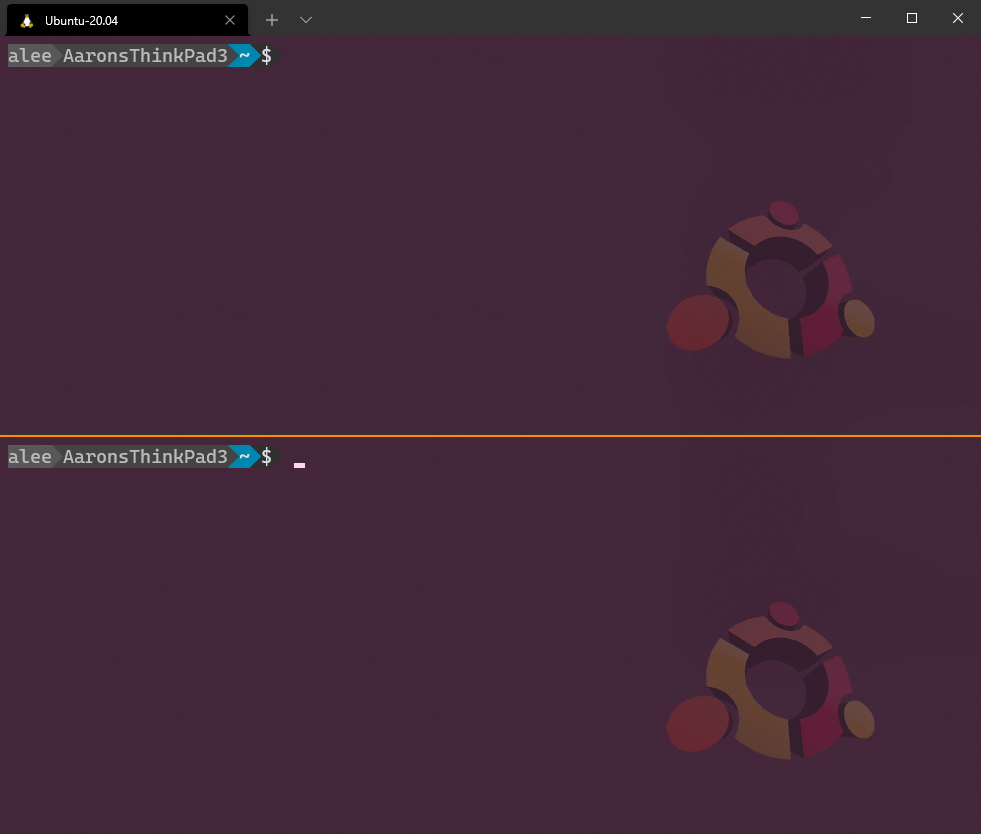The height and width of the screenshot is (834, 981).
Task: Close the Ubuntu-20.04 tab
Action: point(230,20)
